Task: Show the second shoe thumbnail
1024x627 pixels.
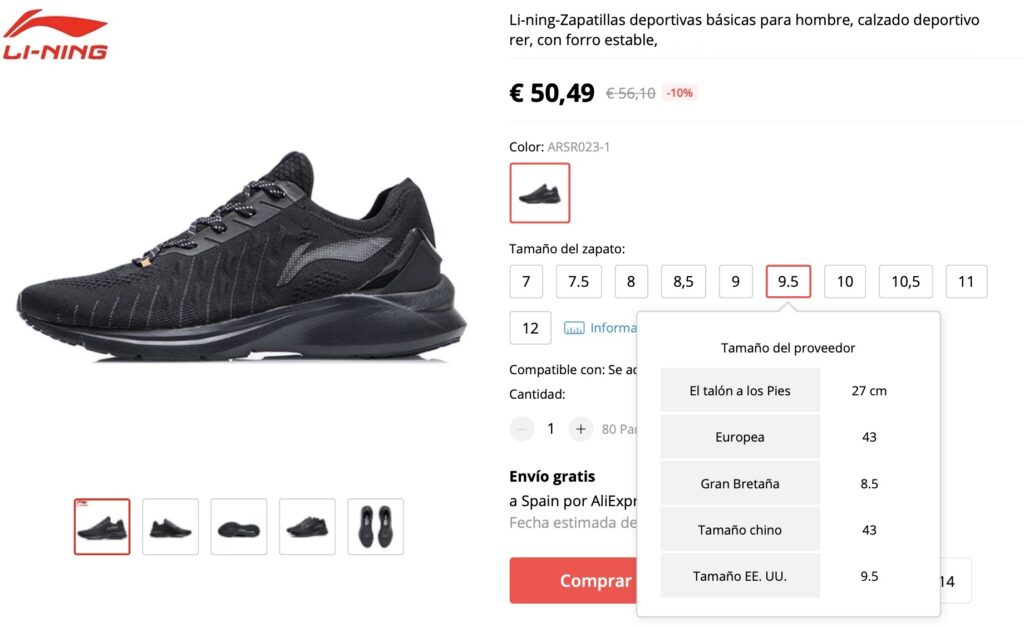Action: click(x=170, y=526)
